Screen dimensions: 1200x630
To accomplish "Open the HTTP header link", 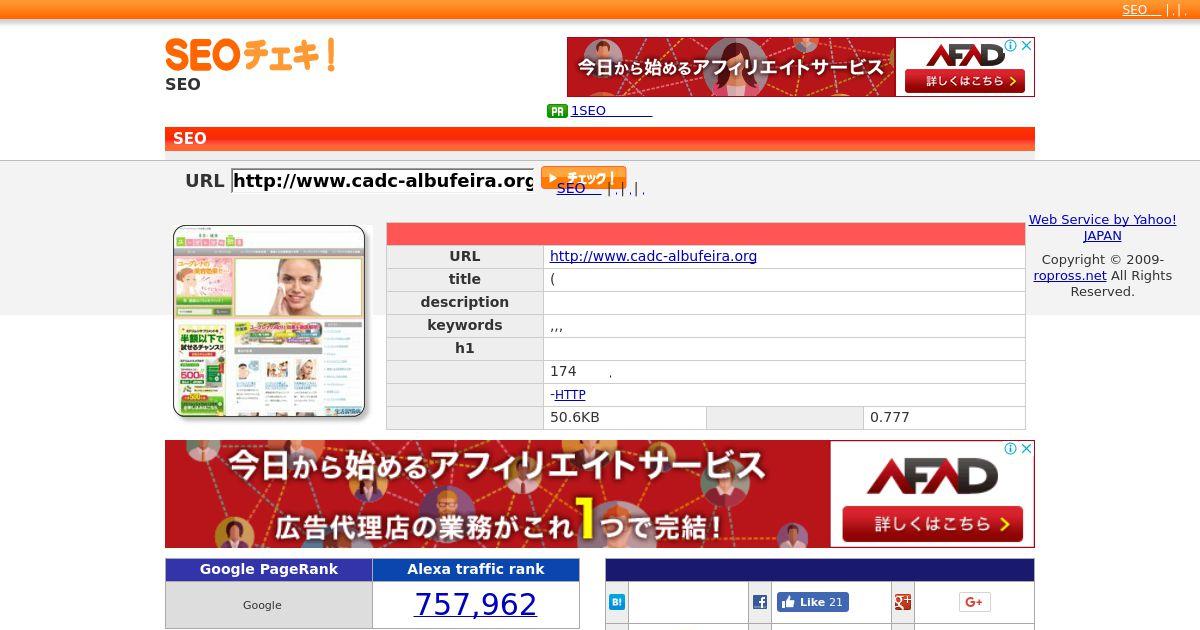I will (x=570, y=395).
